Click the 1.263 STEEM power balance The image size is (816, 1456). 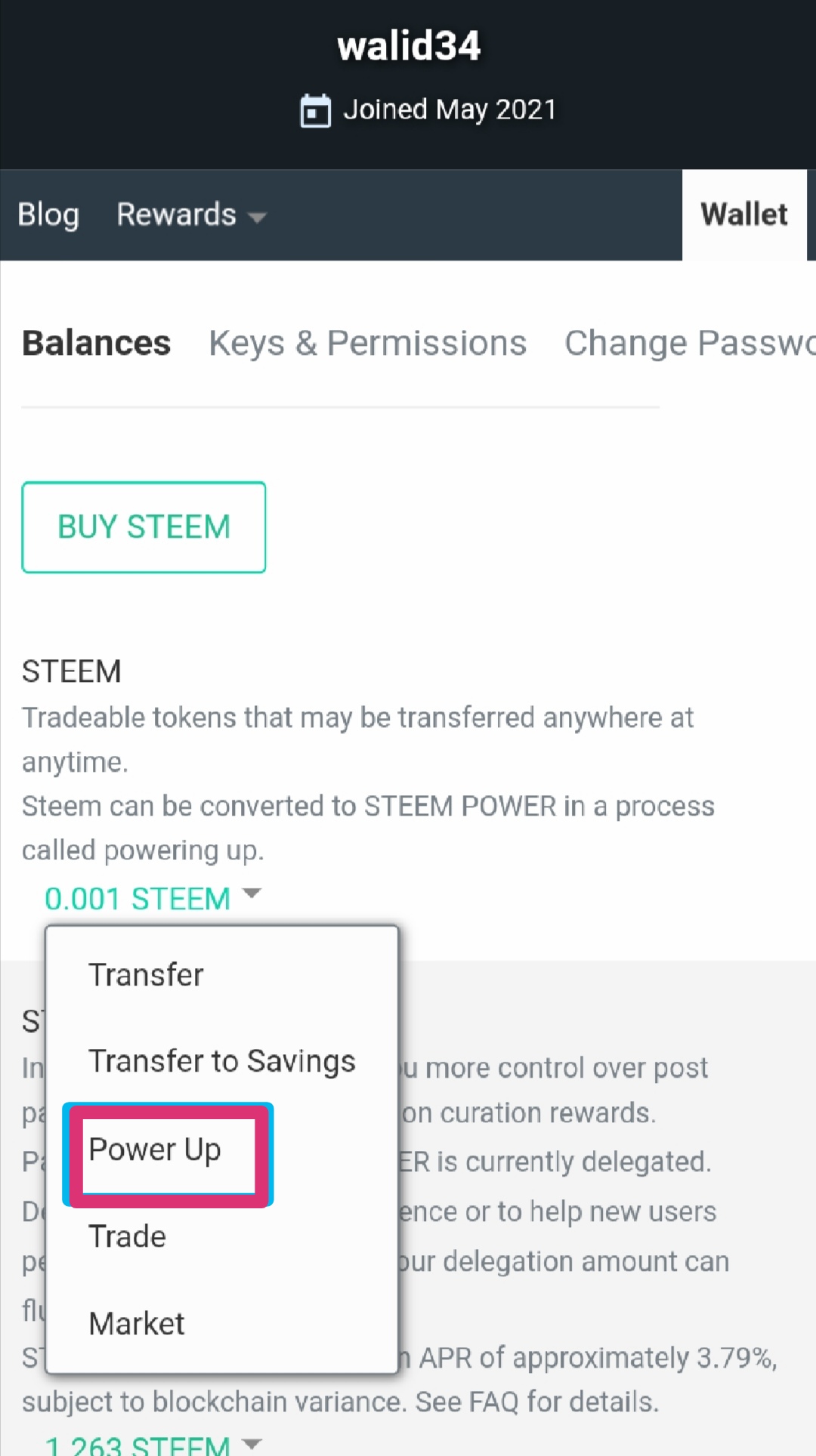[x=138, y=1444]
